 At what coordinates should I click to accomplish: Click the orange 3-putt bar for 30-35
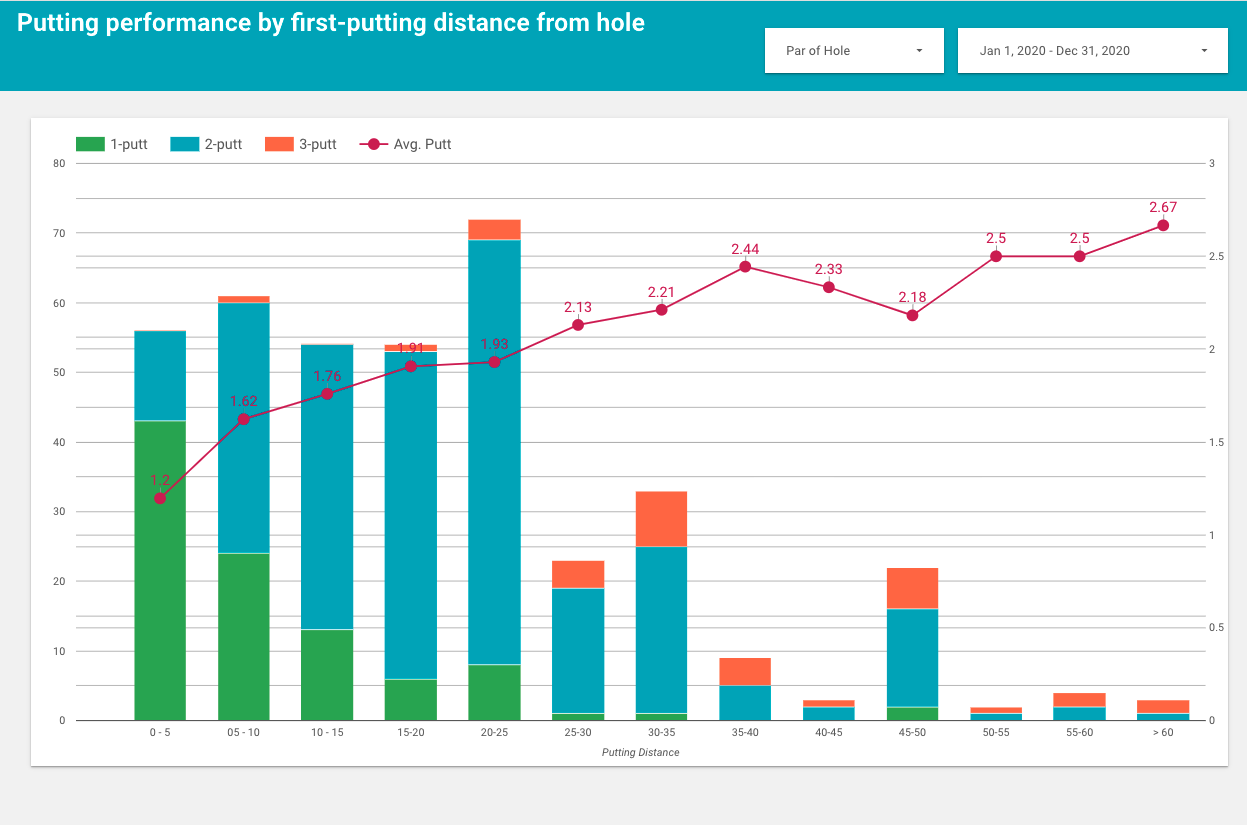[x=661, y=519]
